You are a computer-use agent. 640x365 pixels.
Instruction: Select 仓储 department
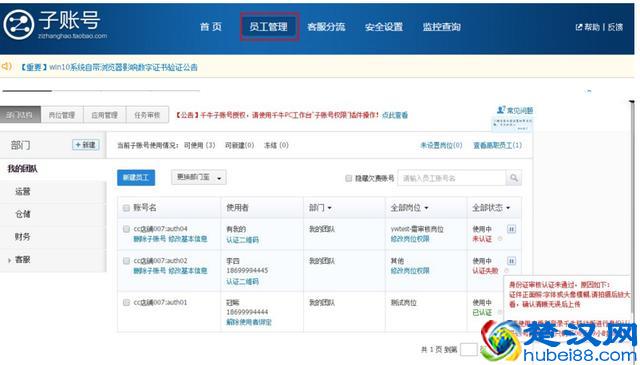(22, 214)
